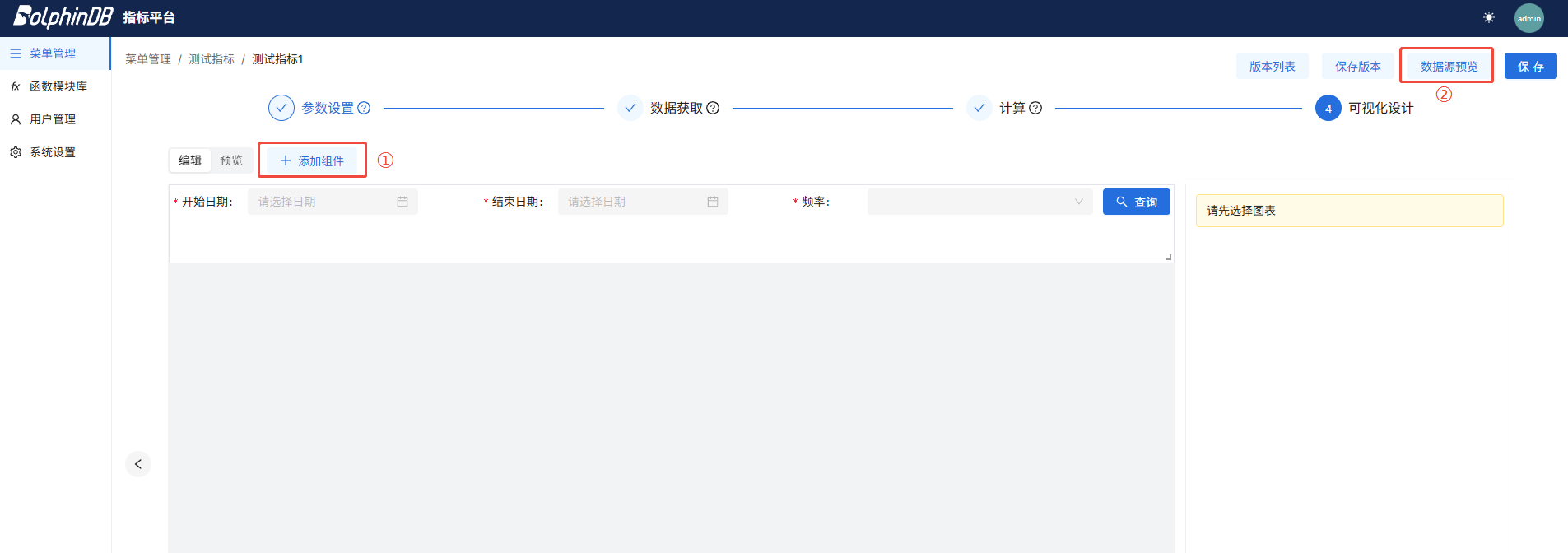The height and width of the screenshot is (553, 1568).
Task: Click the 添加组件 button
Action: coord(312,160)
